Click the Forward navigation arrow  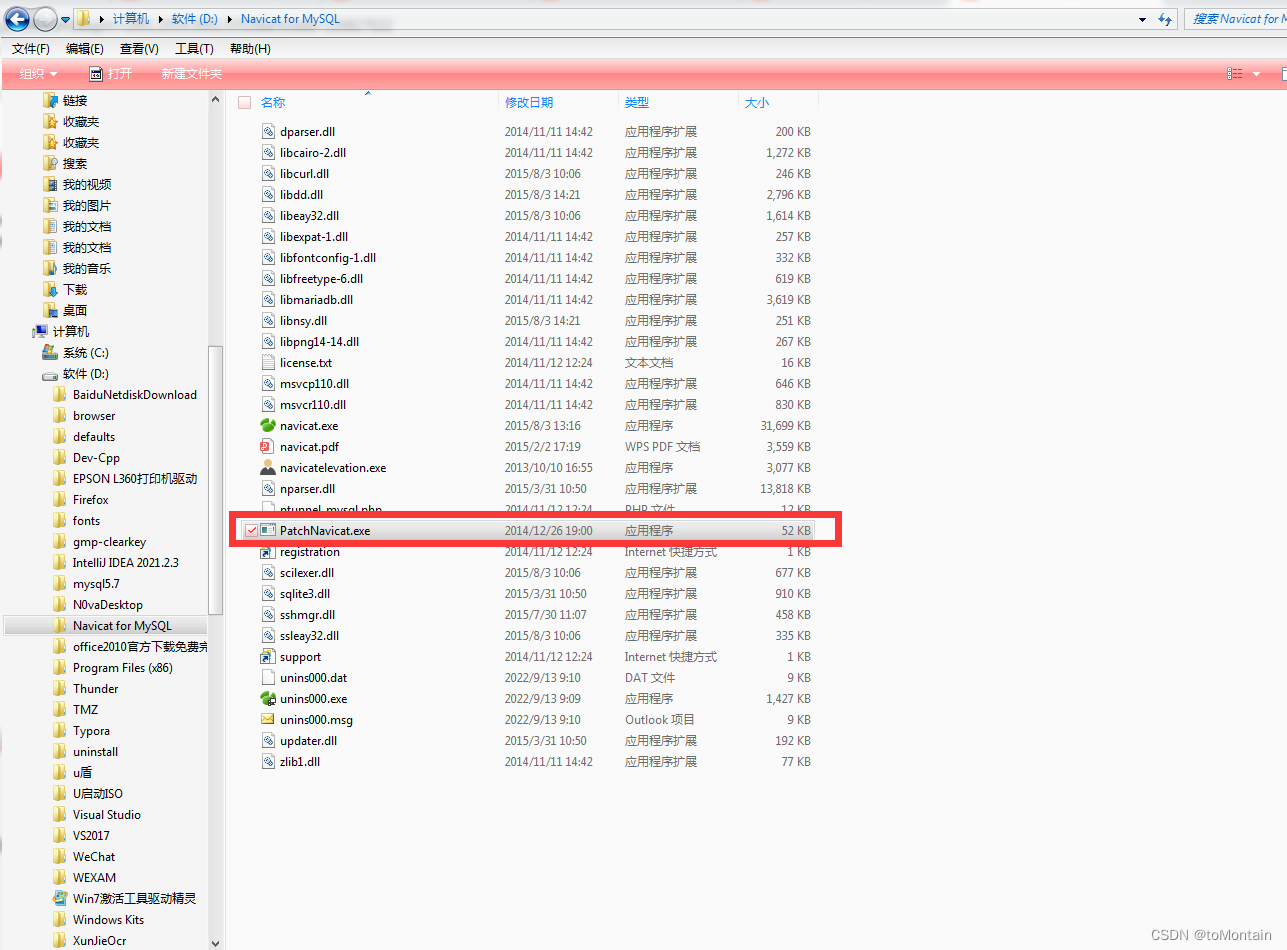[x=45, y=18]
